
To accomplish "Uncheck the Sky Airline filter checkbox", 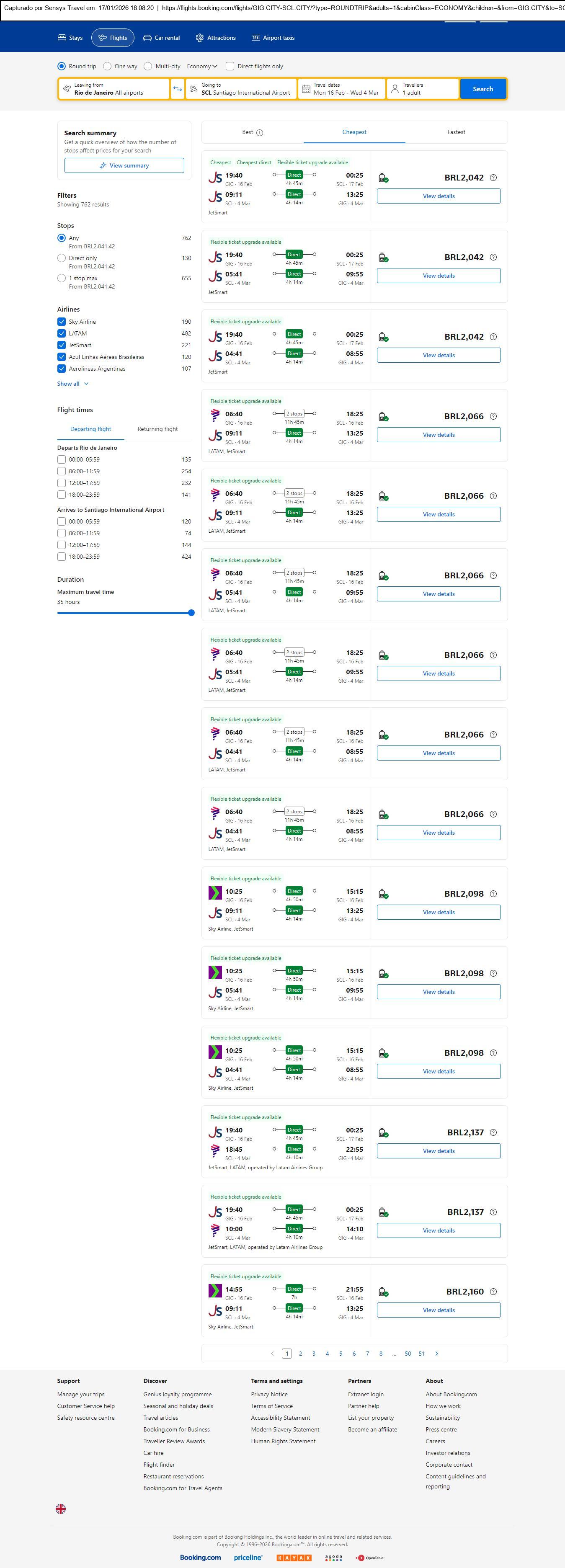I will pos(62,321).
